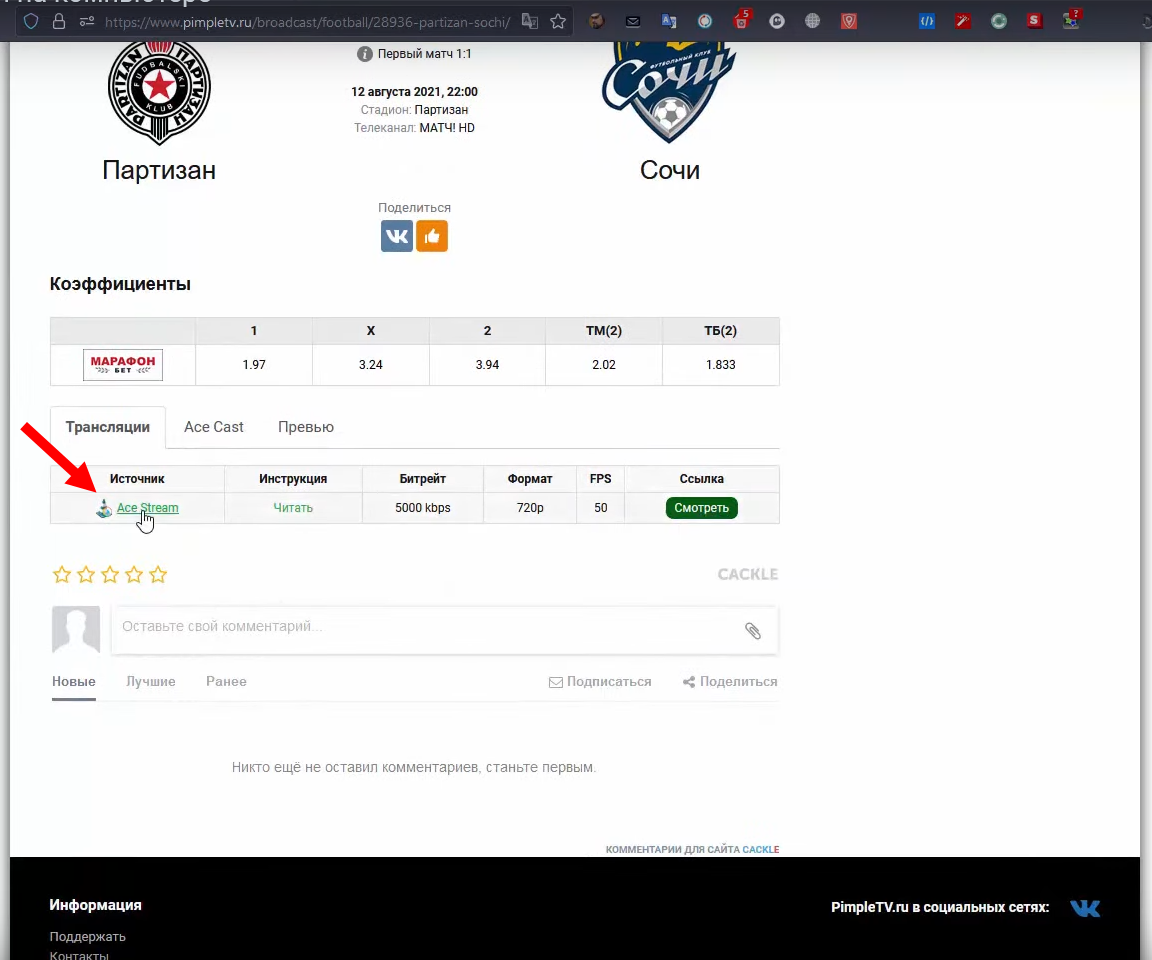Click the Partizan club logo

[159, 92]
